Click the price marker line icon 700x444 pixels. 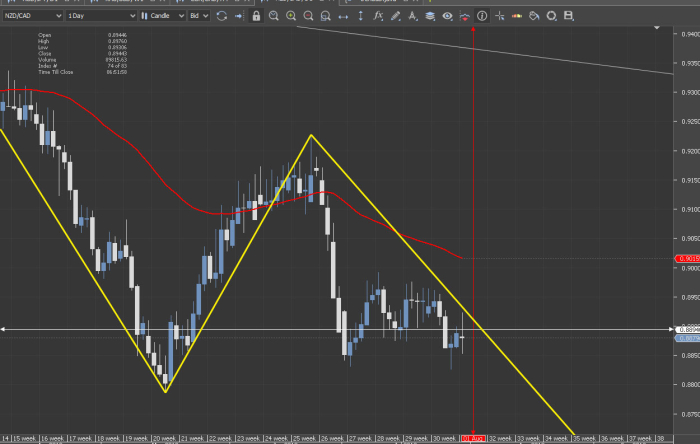[x=465, y=16]
